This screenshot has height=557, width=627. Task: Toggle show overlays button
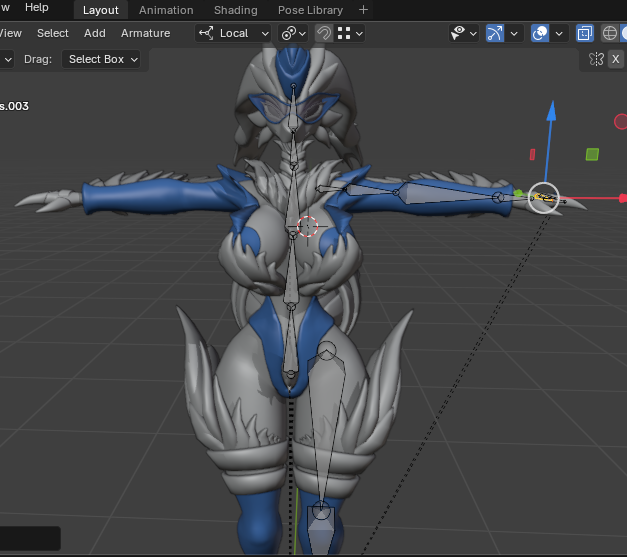click(540, 33)
